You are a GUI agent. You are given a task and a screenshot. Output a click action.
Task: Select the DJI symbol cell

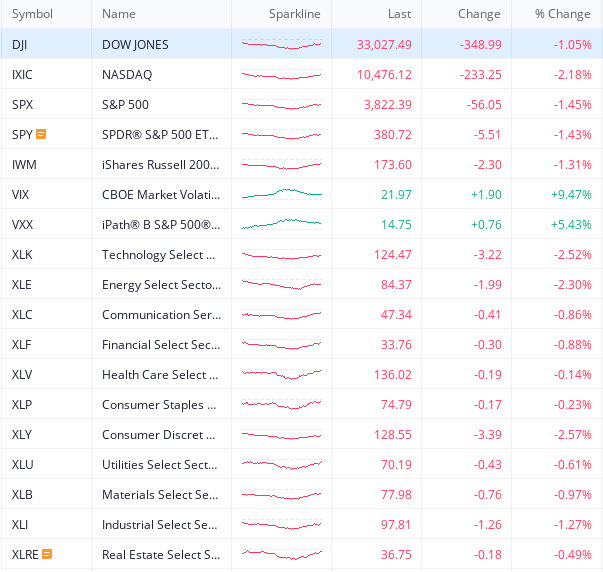point(46,44)
